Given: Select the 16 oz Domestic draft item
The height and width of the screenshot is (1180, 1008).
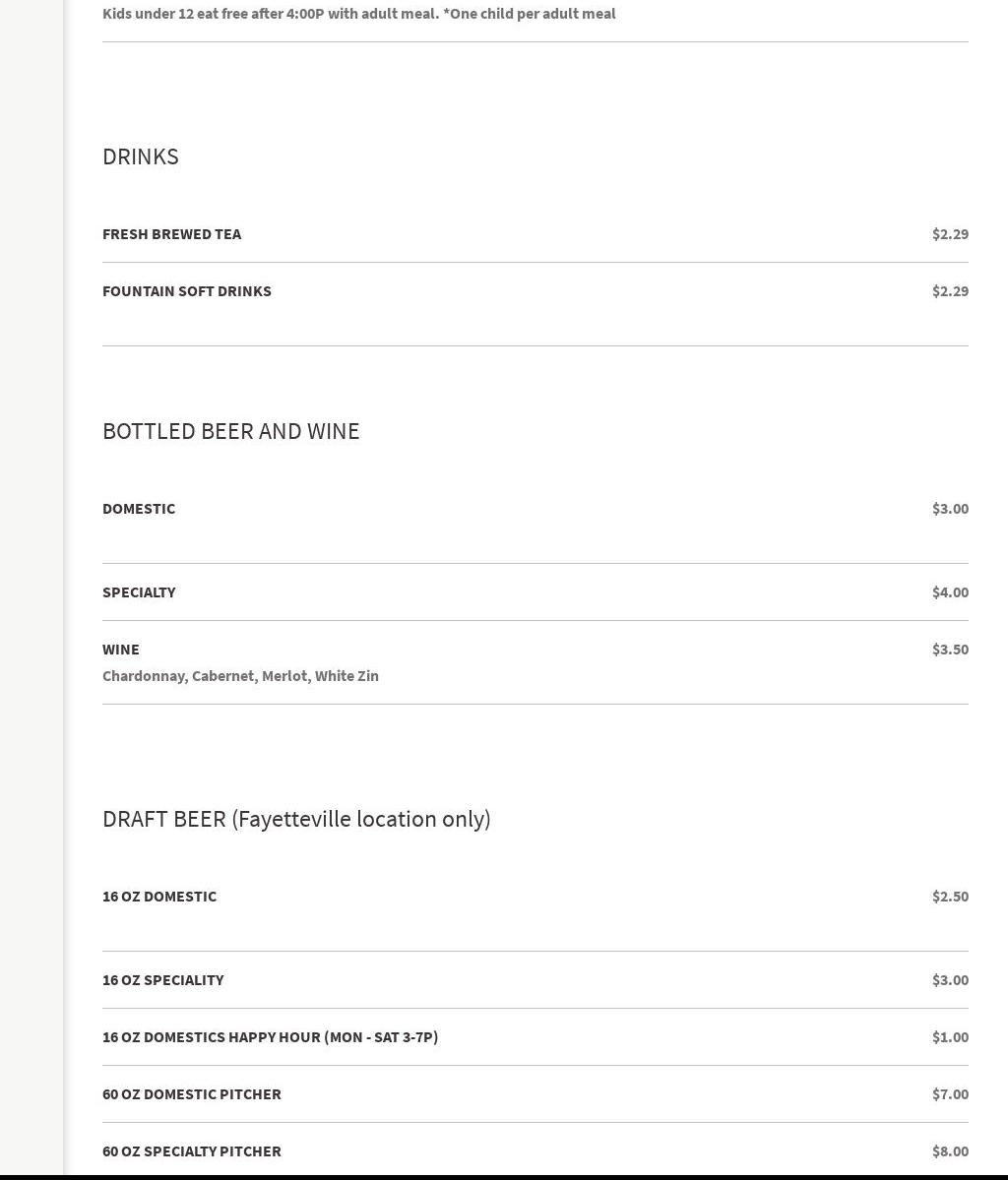Looking at the screenshot, I should pyautogui.click(x=159, y=897).
